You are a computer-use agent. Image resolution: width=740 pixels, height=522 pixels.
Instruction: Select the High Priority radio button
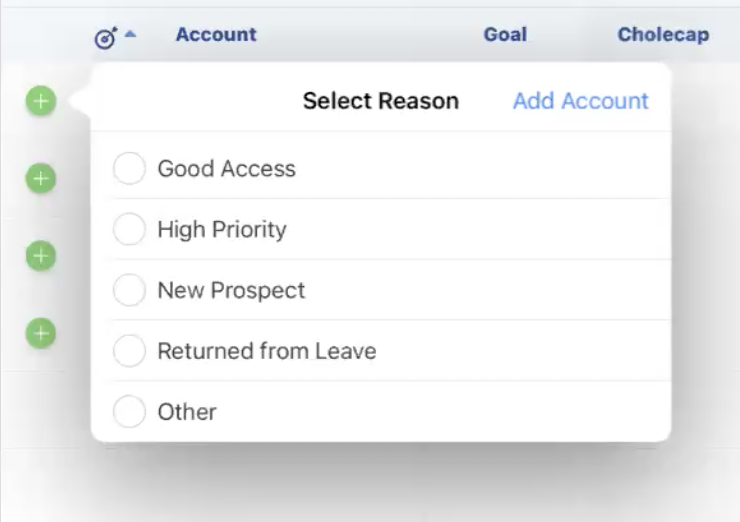pos(129,230)
